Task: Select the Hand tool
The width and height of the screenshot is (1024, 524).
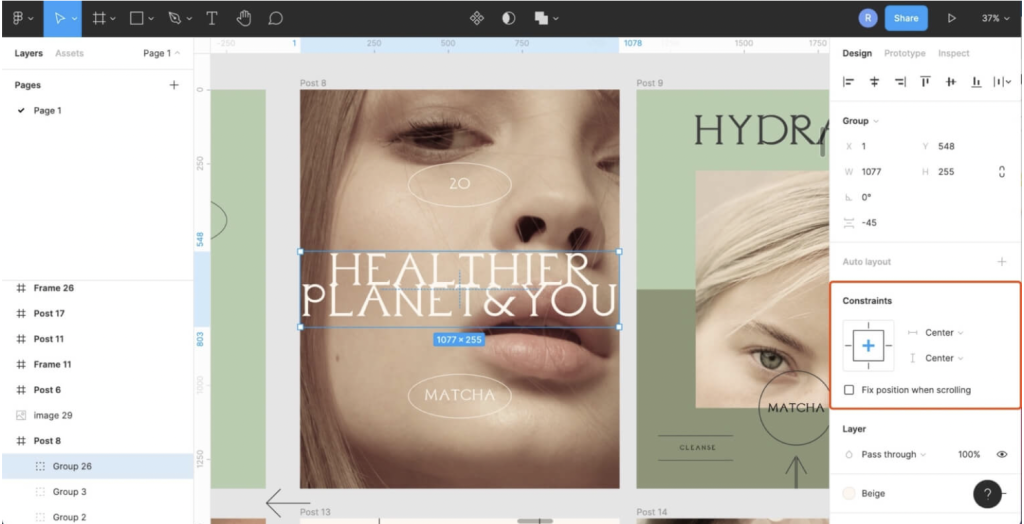Action: (x=244, y=18)
